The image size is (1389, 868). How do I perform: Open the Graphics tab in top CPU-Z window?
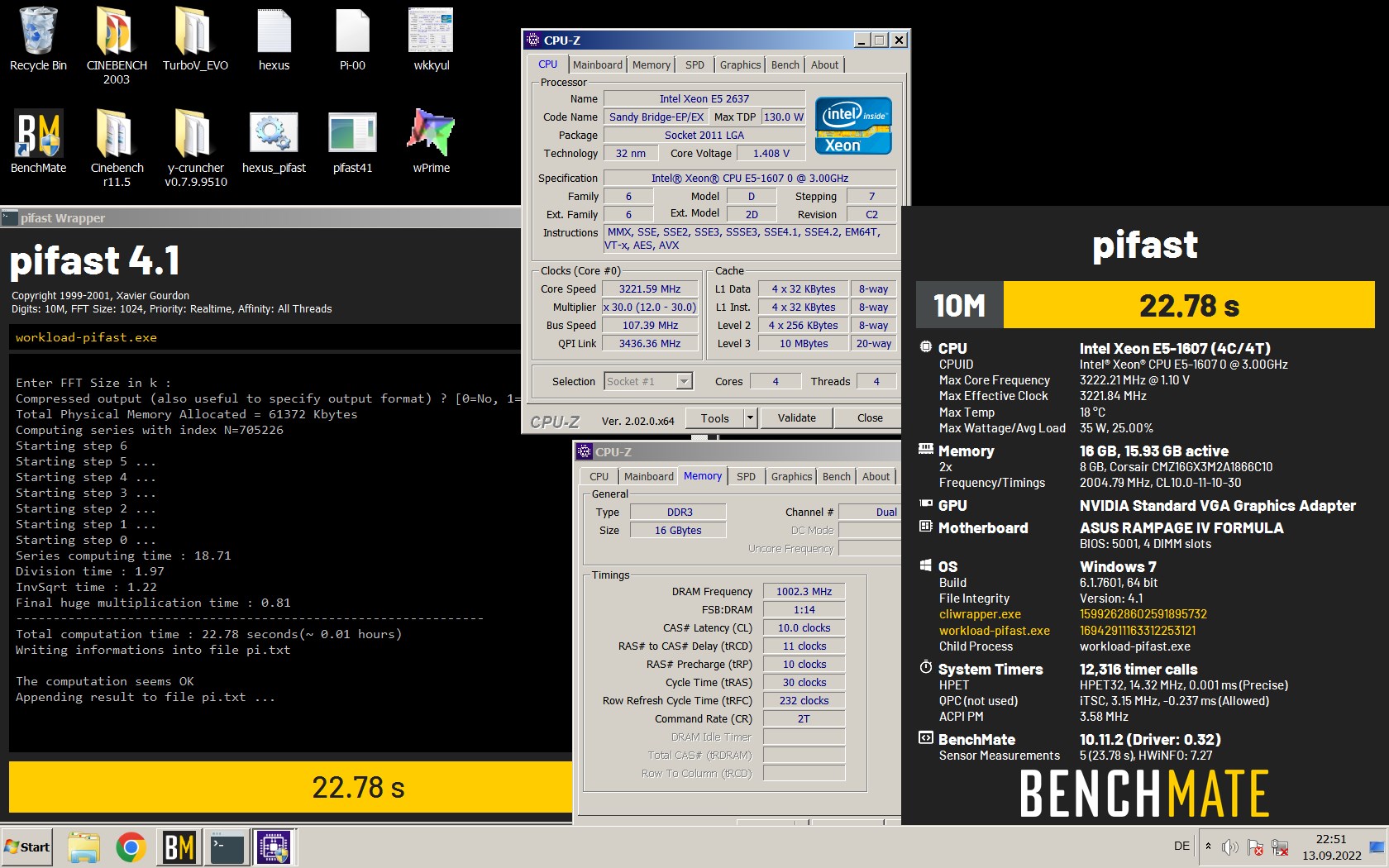tap(740, 64)
